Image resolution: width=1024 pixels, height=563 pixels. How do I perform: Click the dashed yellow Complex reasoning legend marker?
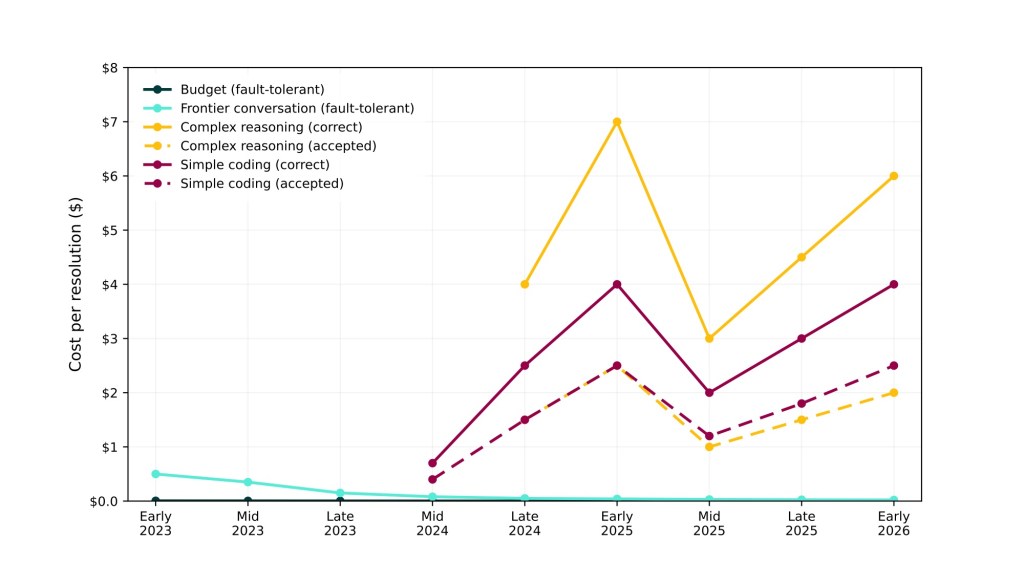(x=157, y=146)
